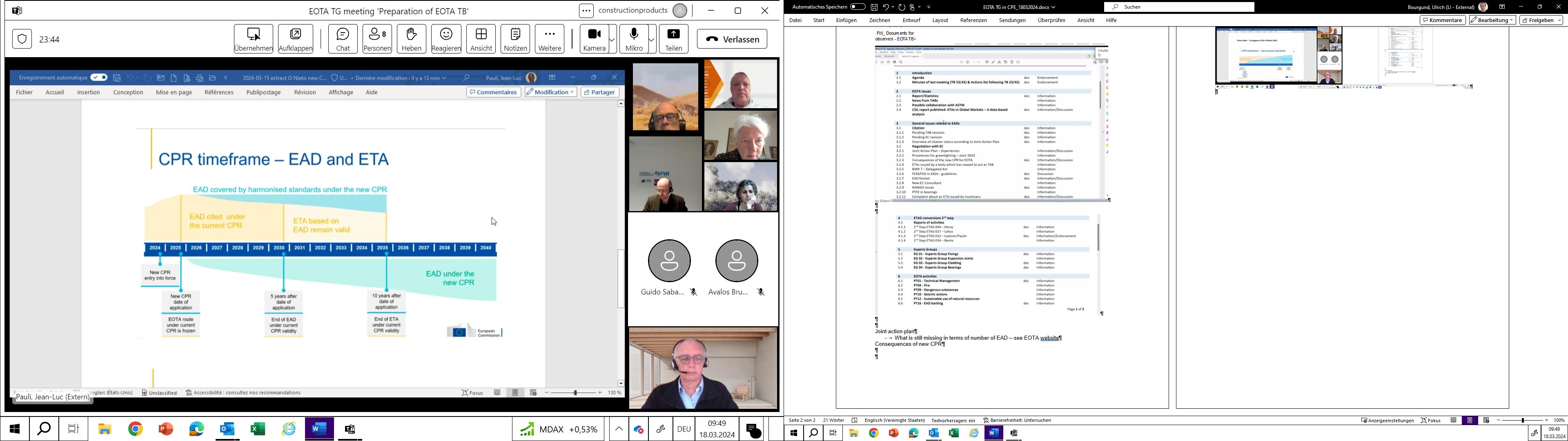Toggle the Kamera on or off
1568x441 pixels.
(594, 39)
